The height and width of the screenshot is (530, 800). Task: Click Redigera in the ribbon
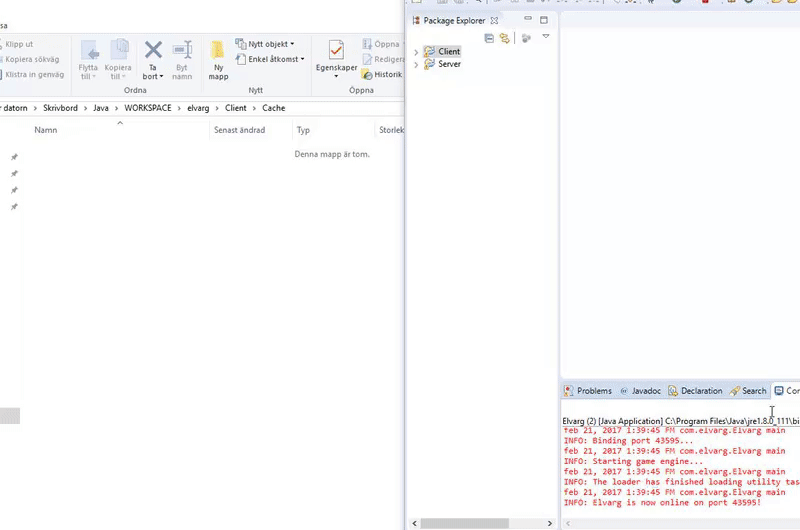[x=383, y=59]
